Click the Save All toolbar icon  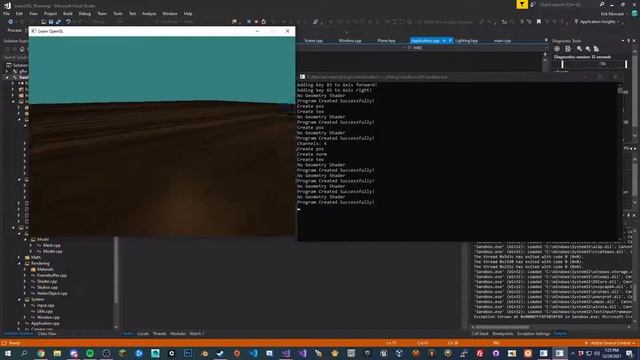(58, 22)
